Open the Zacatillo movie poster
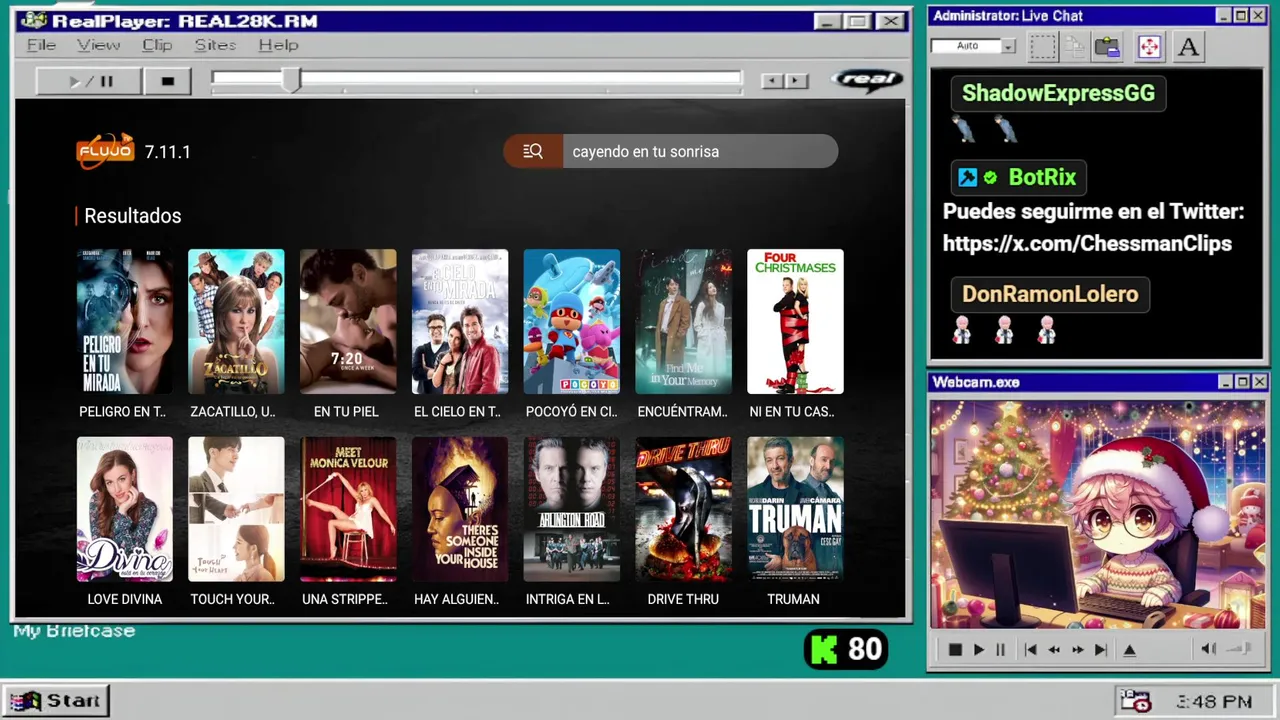This screenshot has height=720, width=1280. click(236, 321)
